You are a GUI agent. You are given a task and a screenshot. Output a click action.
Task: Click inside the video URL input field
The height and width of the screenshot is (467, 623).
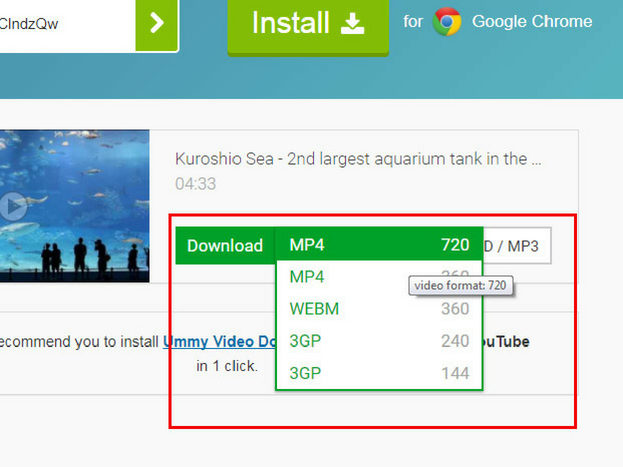pyautogui.click(x=68, y=25)
